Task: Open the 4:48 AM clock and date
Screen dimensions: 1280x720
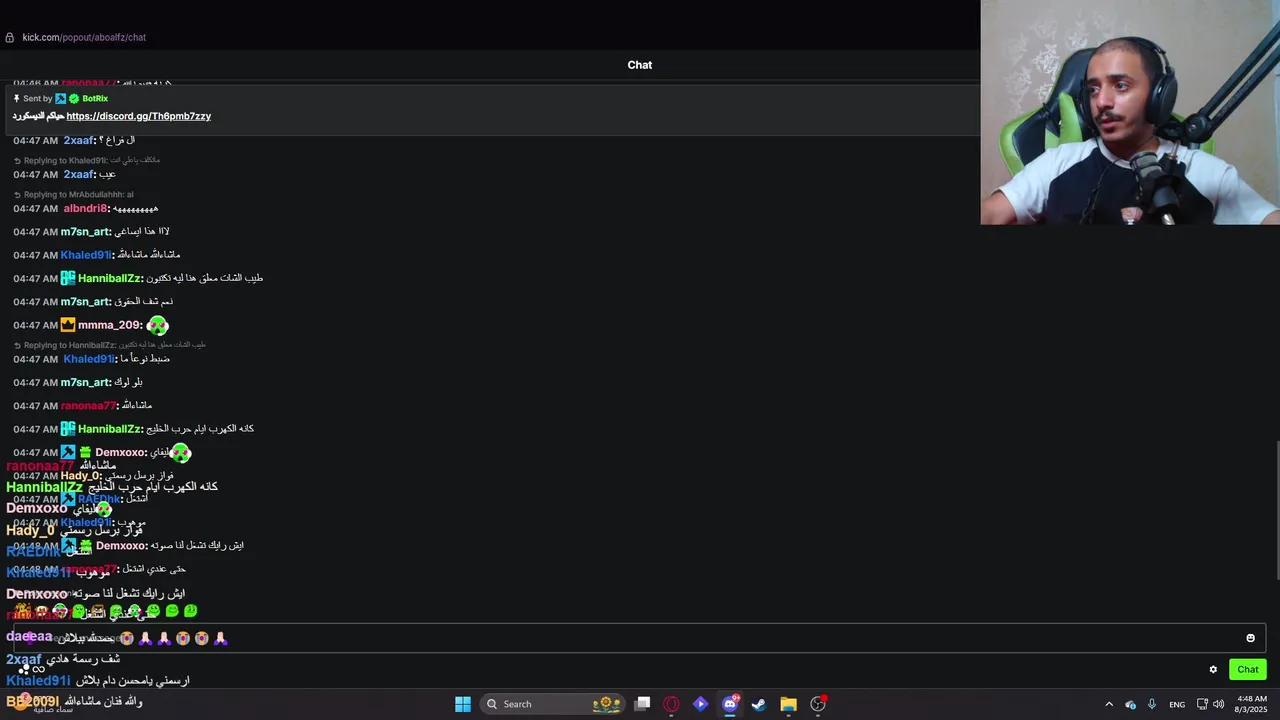Action: click(x=1251, y=704)
